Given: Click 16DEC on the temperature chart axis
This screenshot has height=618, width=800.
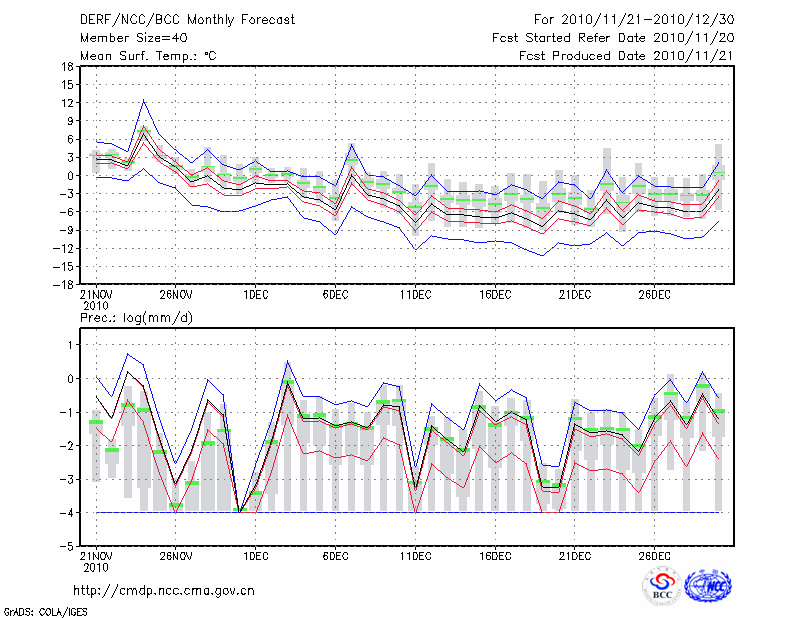Looking at the screenshot, I should tap(495, 294).
